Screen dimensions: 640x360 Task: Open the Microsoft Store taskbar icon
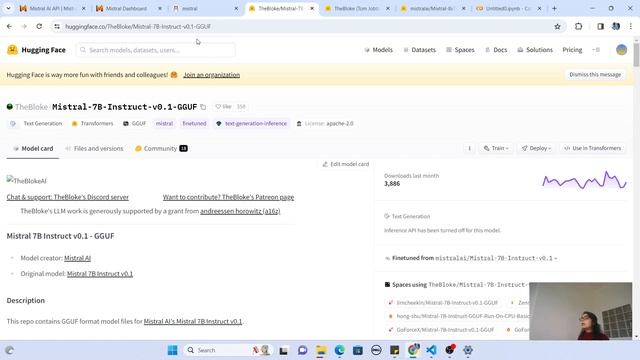coord(358,350)
